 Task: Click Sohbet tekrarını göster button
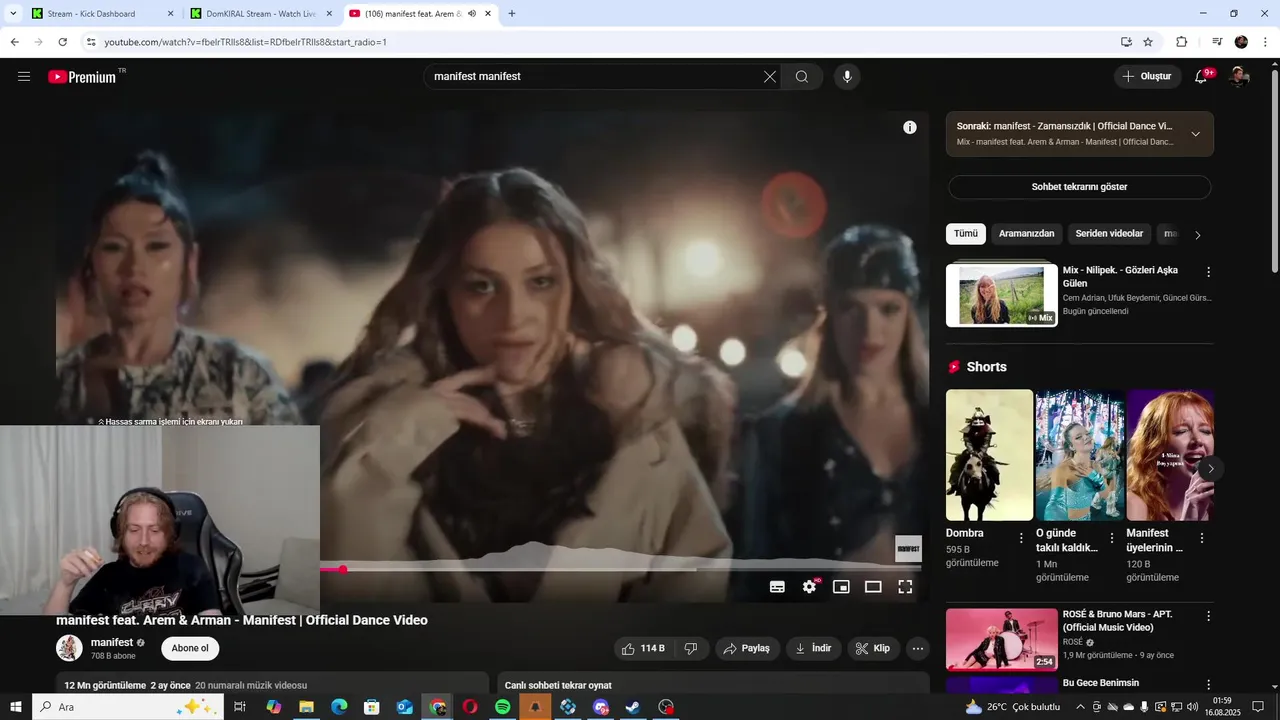1080,187
